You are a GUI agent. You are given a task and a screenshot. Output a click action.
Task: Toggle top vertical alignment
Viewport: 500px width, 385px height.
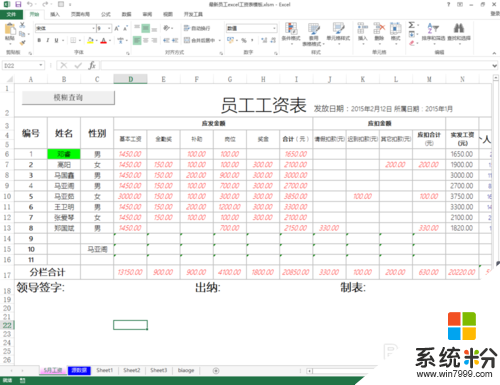pos(137,28)
